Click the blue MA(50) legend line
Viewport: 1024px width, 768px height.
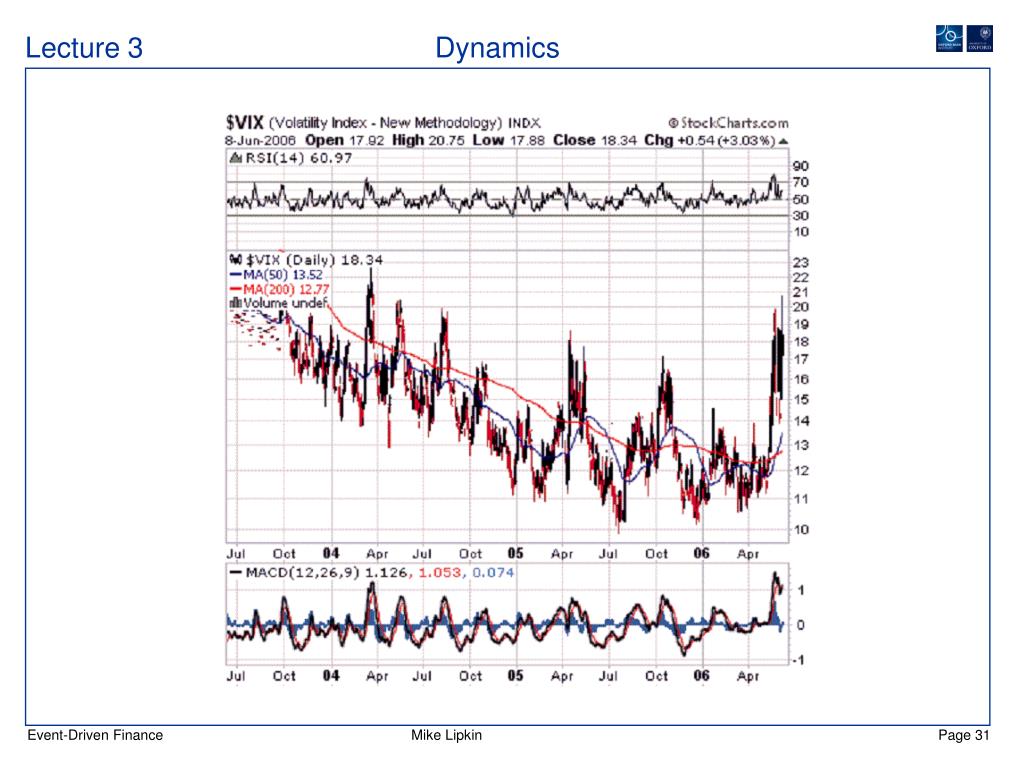point(236,275)
